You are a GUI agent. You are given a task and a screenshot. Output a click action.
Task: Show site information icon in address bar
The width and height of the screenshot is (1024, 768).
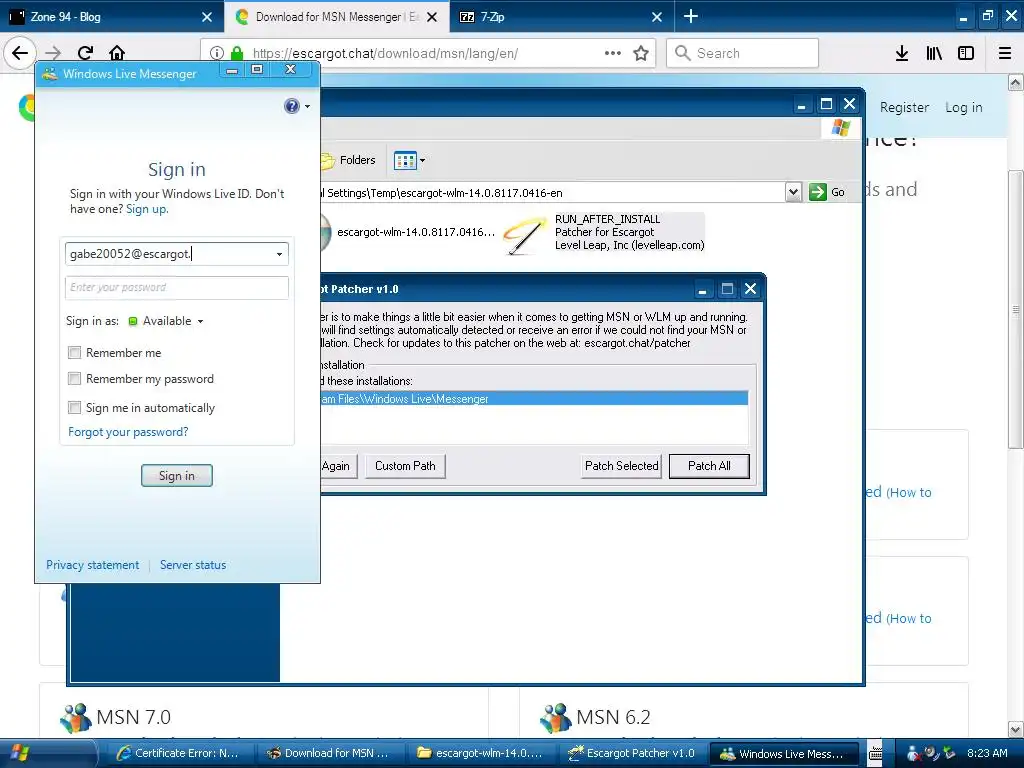click(217, 53)
